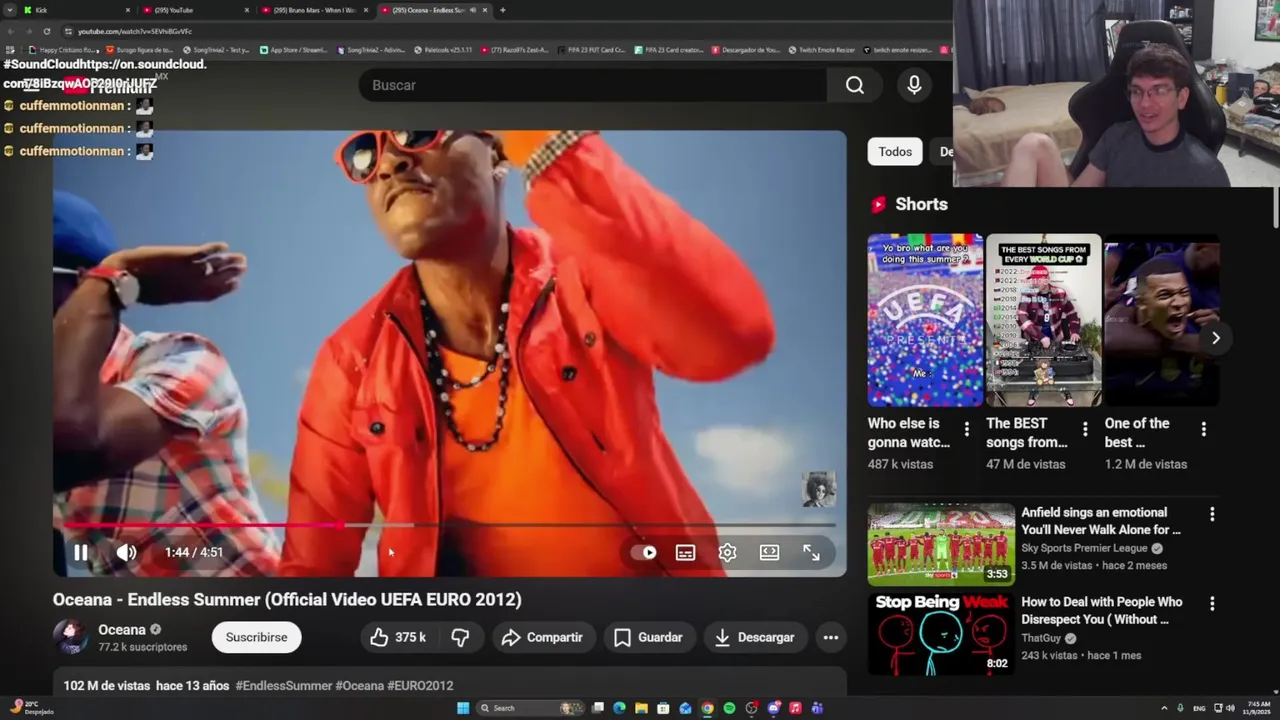Image resolution: width=1280 pixels, height=720 pixels.
Task: Dislike the Oceana video
Action: [460, 637]
